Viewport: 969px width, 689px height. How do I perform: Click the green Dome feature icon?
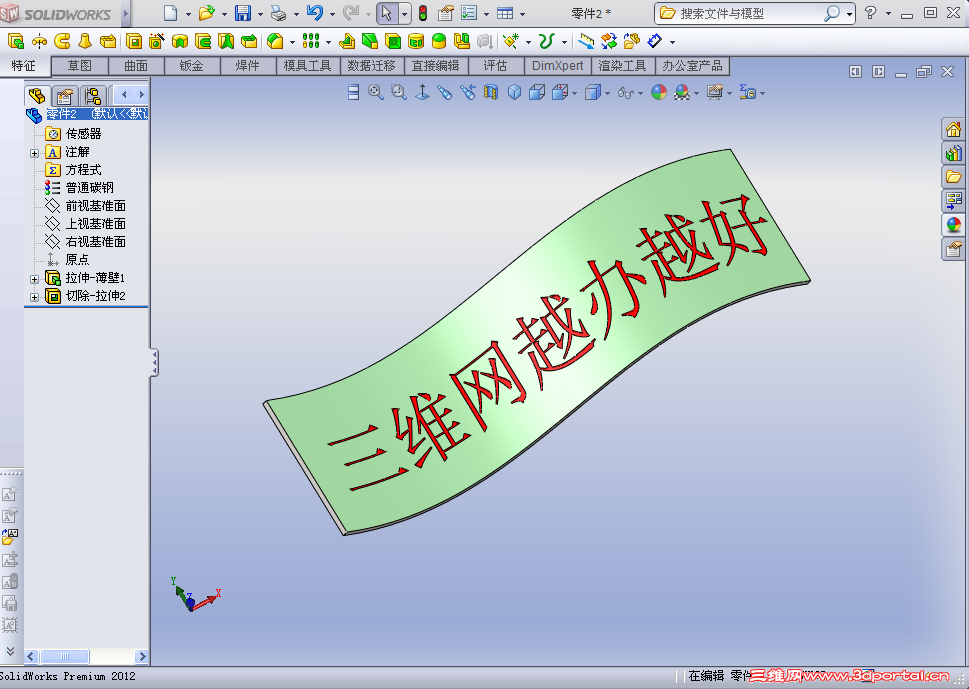click(x=439, y=41)
